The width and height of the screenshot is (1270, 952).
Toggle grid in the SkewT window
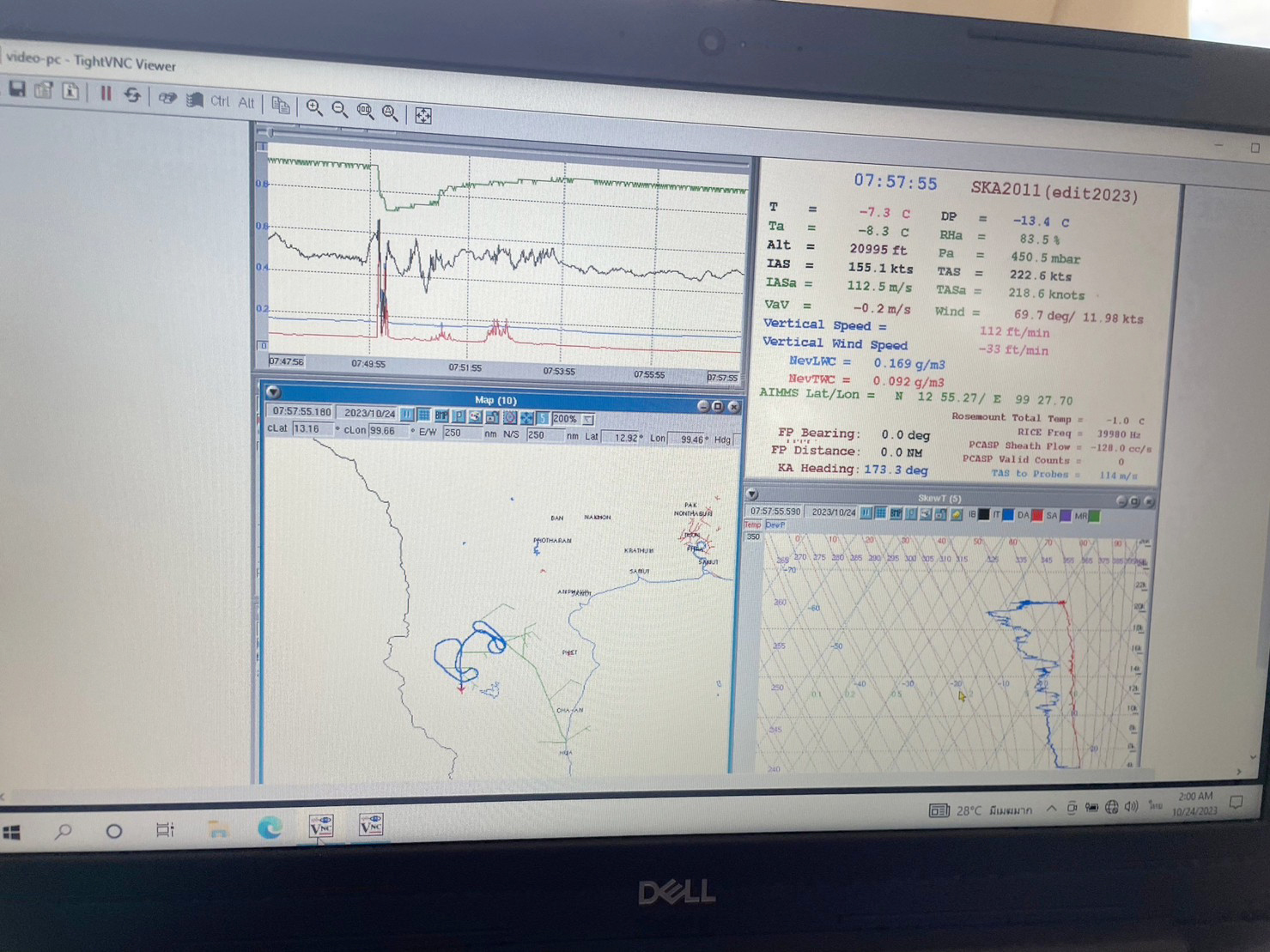click(x=881, y=513)
